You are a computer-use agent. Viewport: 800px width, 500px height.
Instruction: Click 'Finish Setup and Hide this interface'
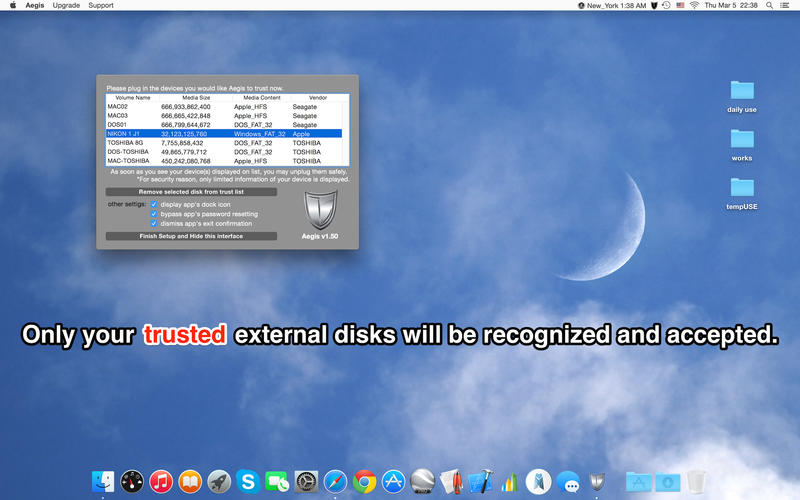[x=191, y=236]
